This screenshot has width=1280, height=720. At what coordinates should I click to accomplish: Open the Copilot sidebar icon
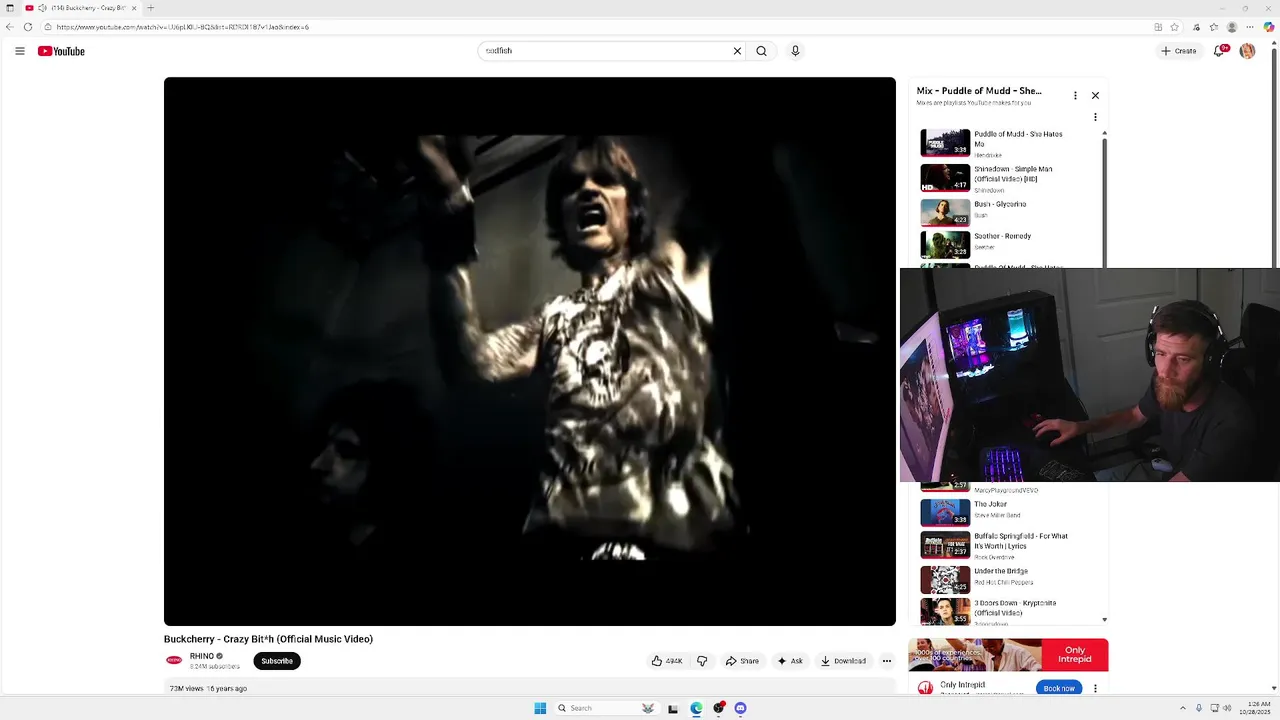pyautogui.click(x=1269, y=27)
